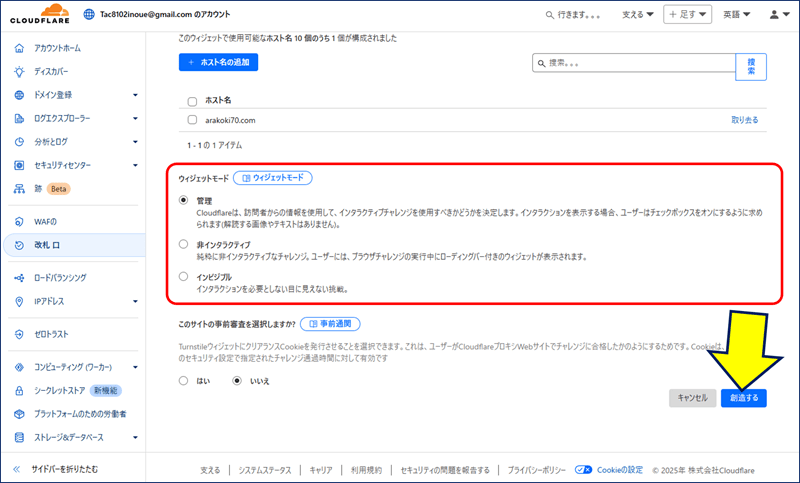Click the セキュリティセンター icon

pos(19,165)
